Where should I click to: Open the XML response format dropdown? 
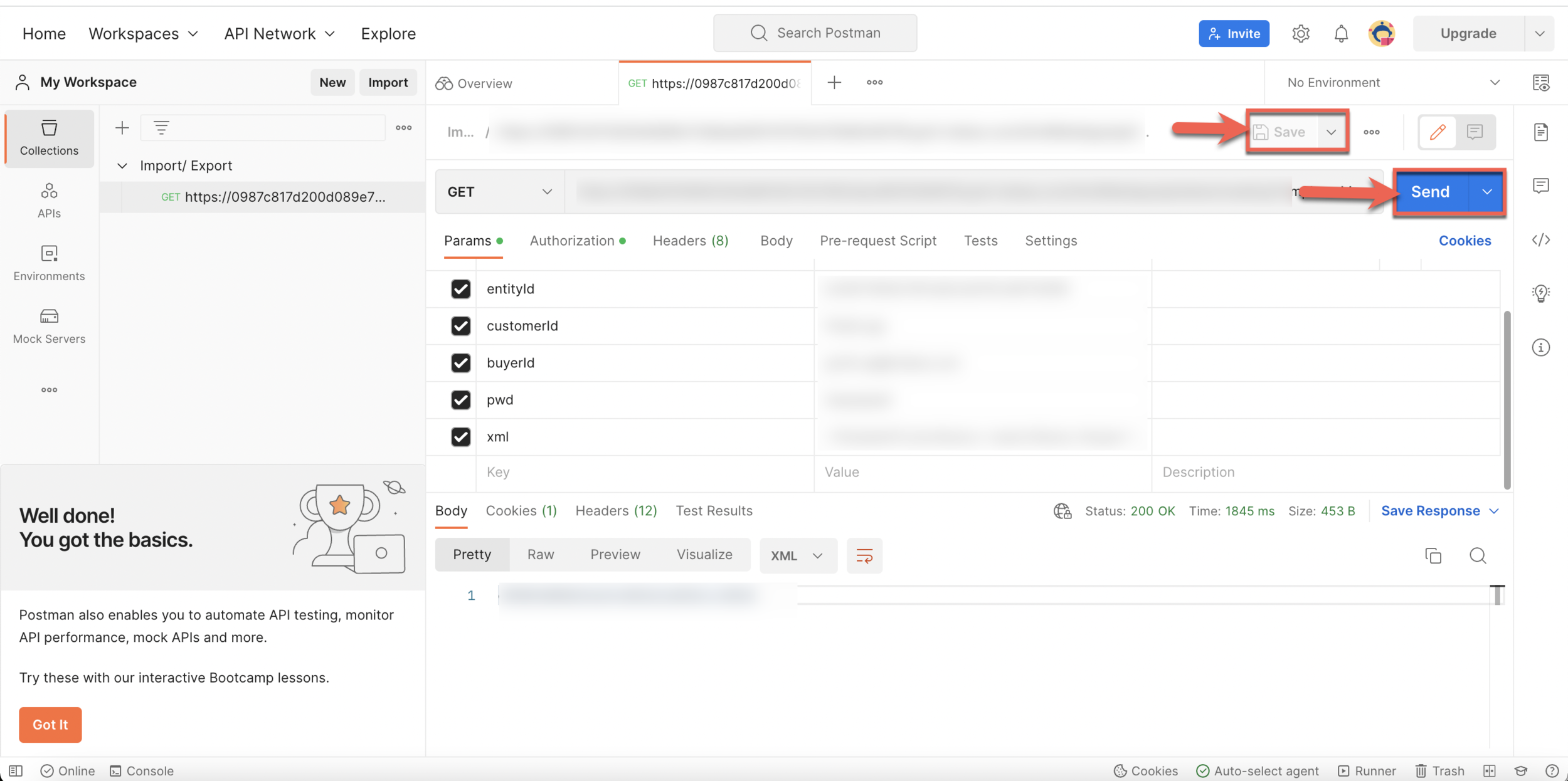coord(798,555)
